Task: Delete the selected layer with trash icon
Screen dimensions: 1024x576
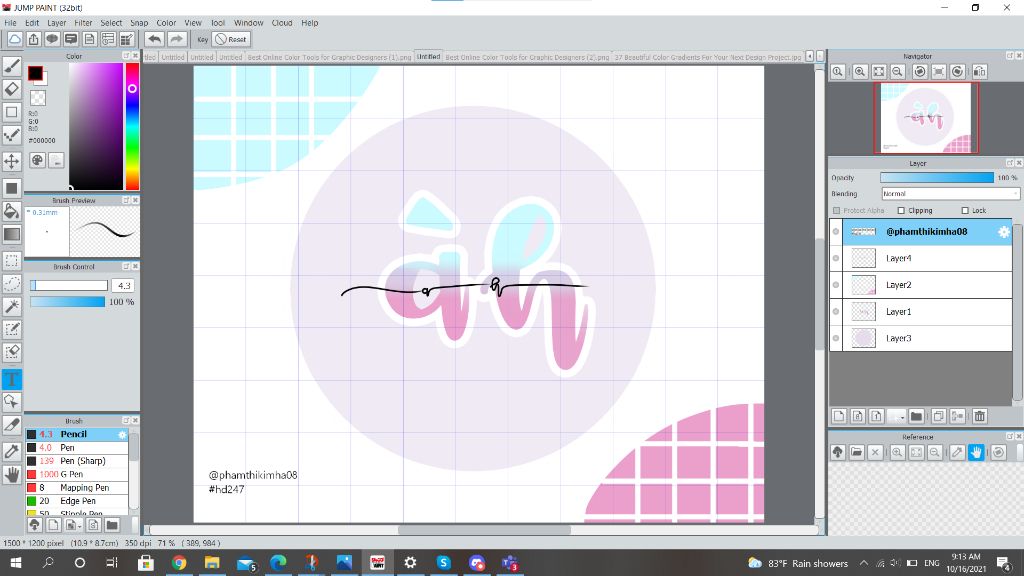Action: (979, 416)
